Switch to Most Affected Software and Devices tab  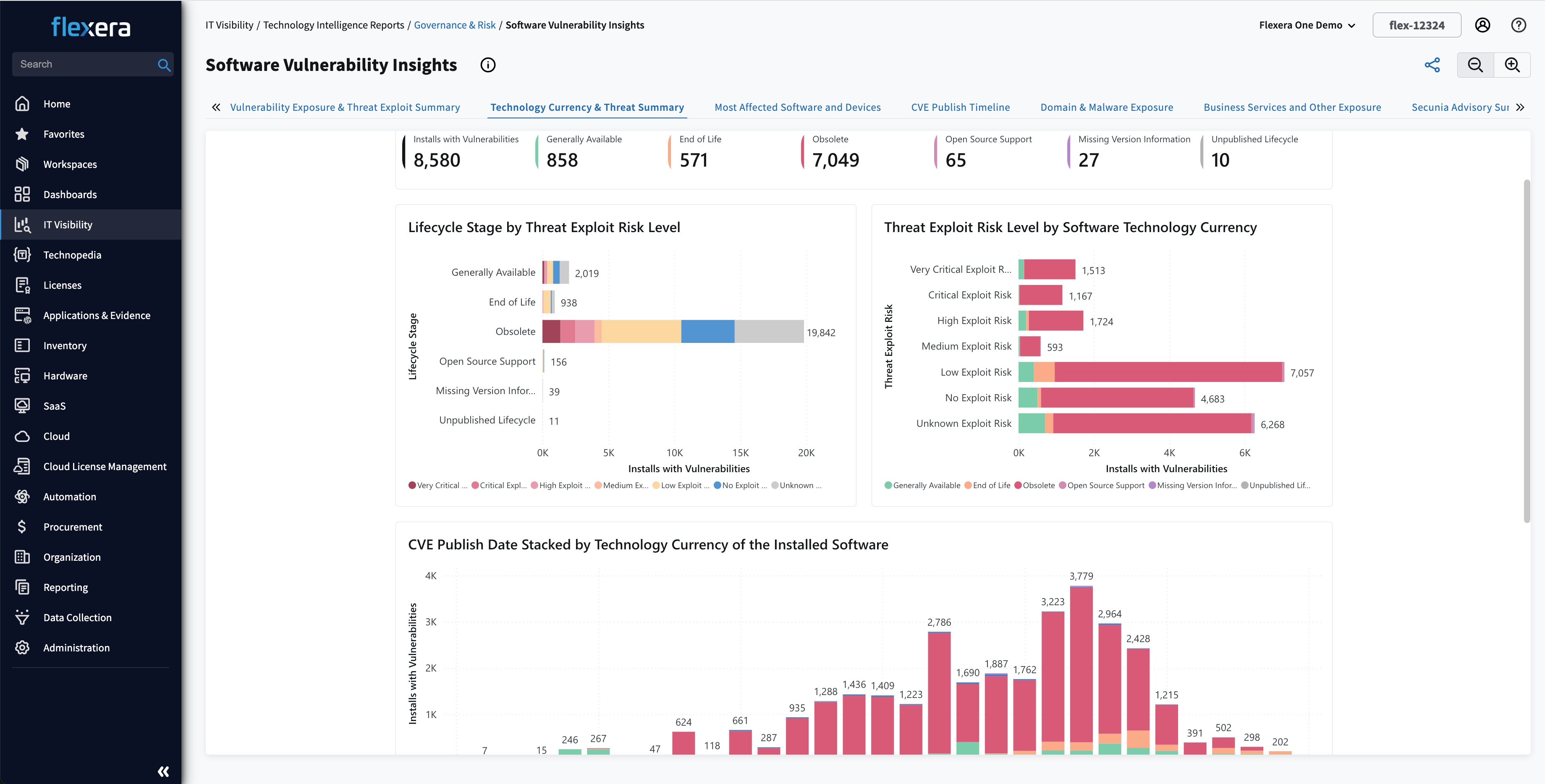[797, 107]
